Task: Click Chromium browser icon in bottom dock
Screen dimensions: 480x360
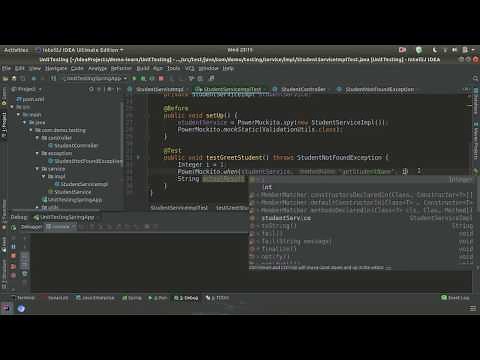Action: [21, 308]
